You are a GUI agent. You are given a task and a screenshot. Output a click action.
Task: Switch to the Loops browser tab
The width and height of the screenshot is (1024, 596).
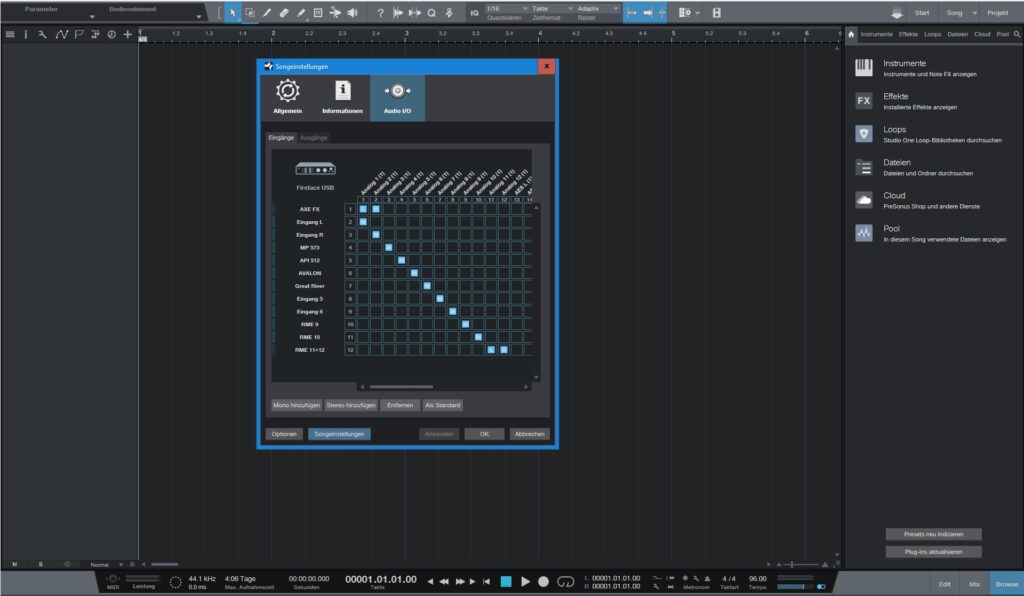[x=933, y=34]
